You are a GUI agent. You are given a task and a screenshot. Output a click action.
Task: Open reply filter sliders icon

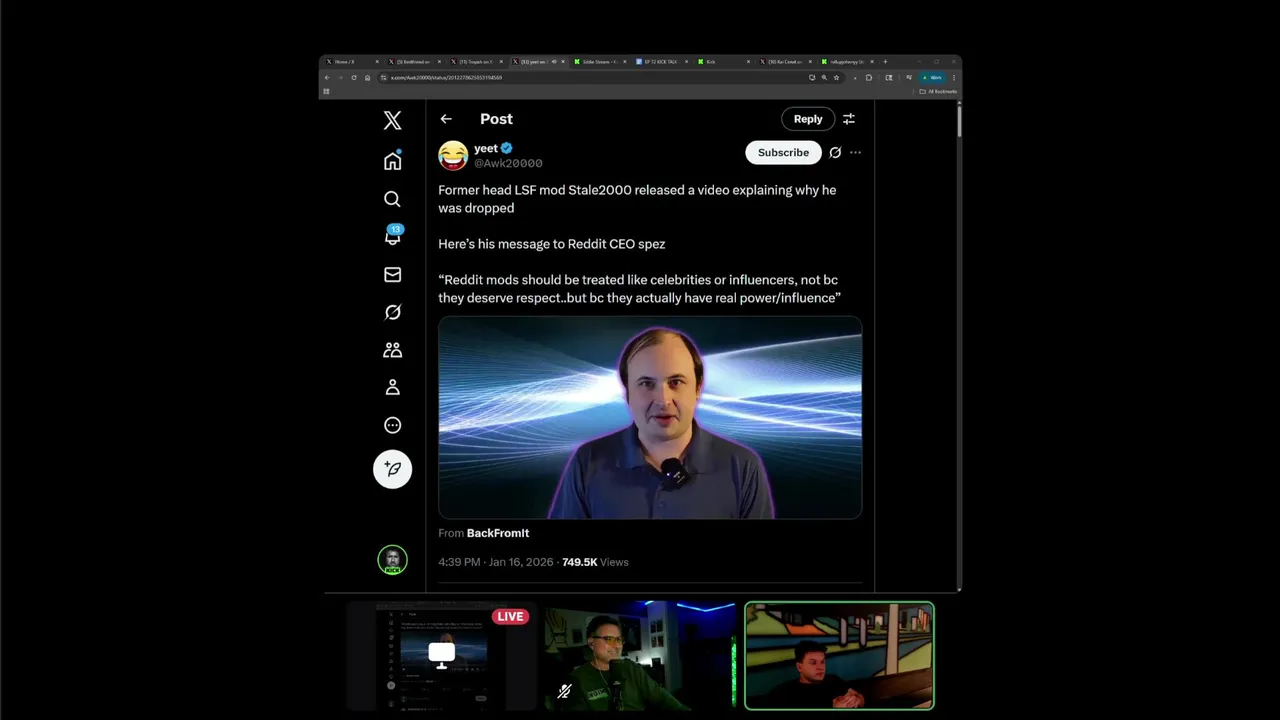coord(849,119)
